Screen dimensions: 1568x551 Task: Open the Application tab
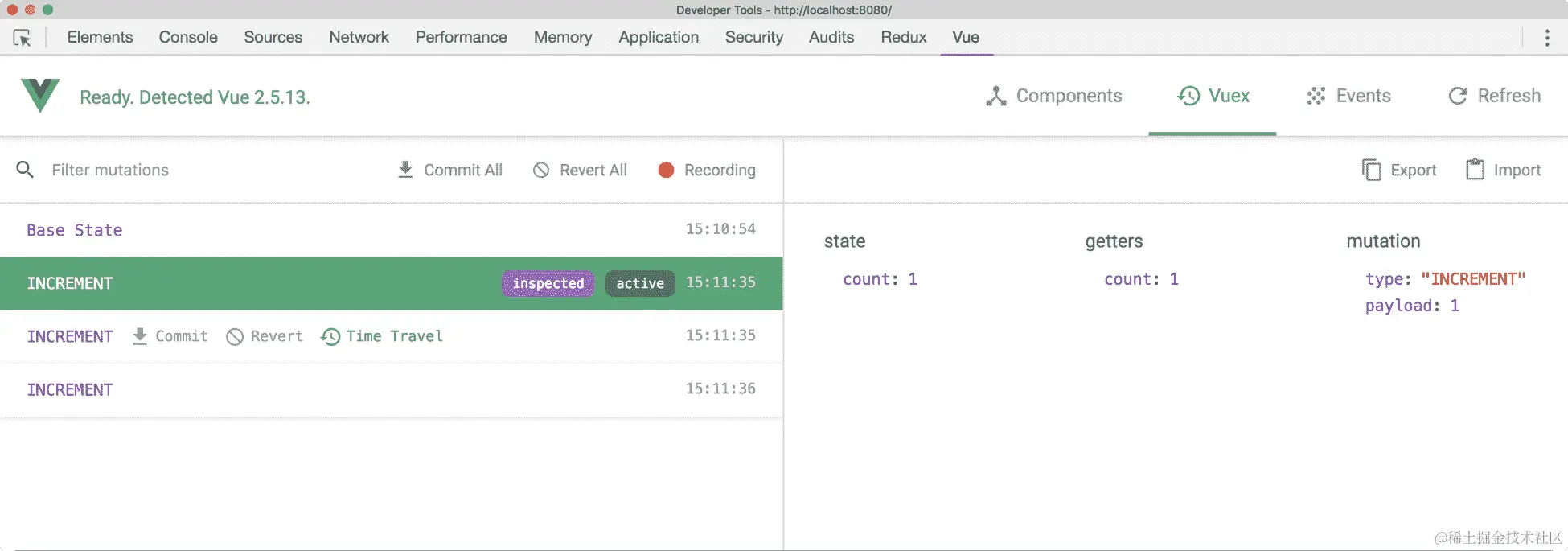659,37
